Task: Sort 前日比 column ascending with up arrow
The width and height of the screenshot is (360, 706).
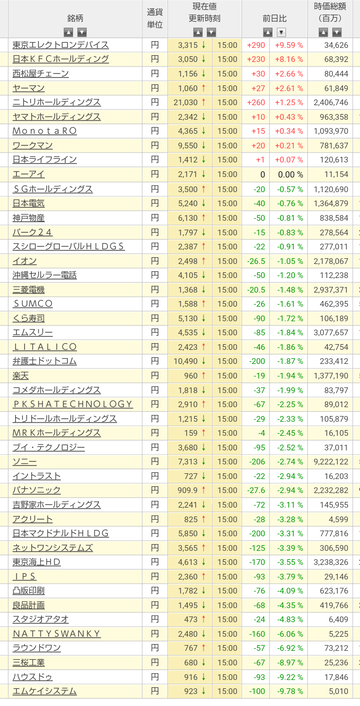Action: (x=268, y=32)
